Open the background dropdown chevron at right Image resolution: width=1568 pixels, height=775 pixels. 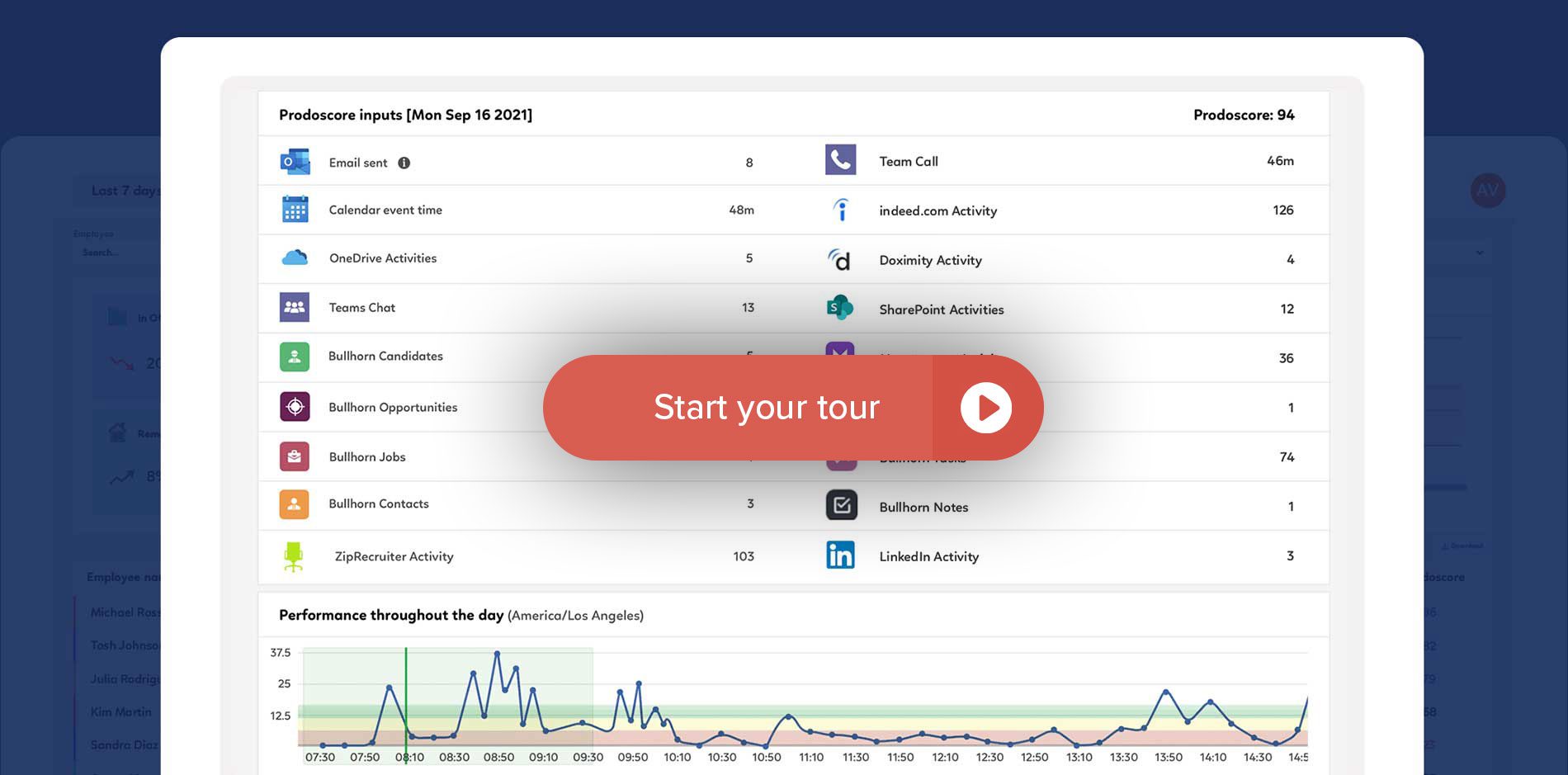pyautogui.click(x=1480, y=253)
